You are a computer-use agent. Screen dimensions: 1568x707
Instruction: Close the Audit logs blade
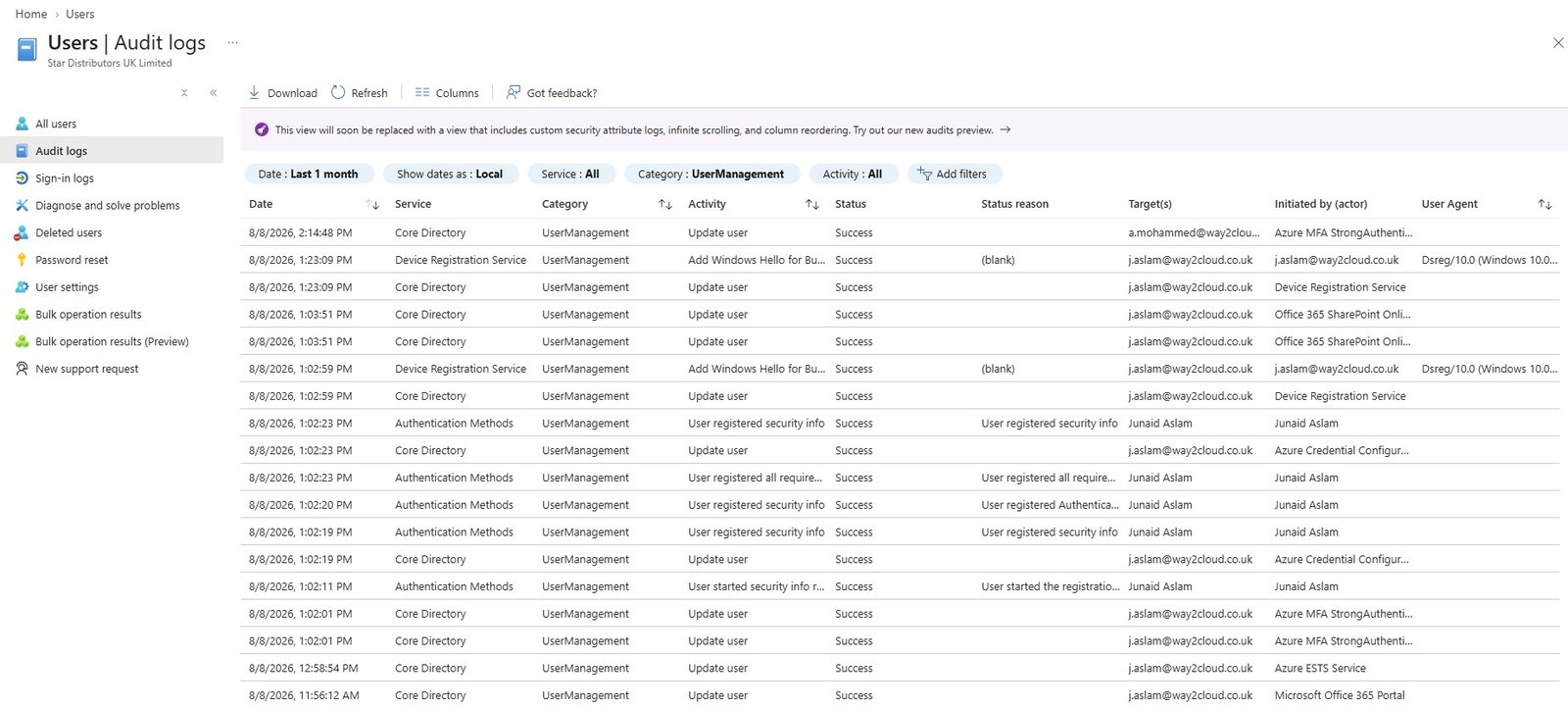click(x=1558, y=42)
